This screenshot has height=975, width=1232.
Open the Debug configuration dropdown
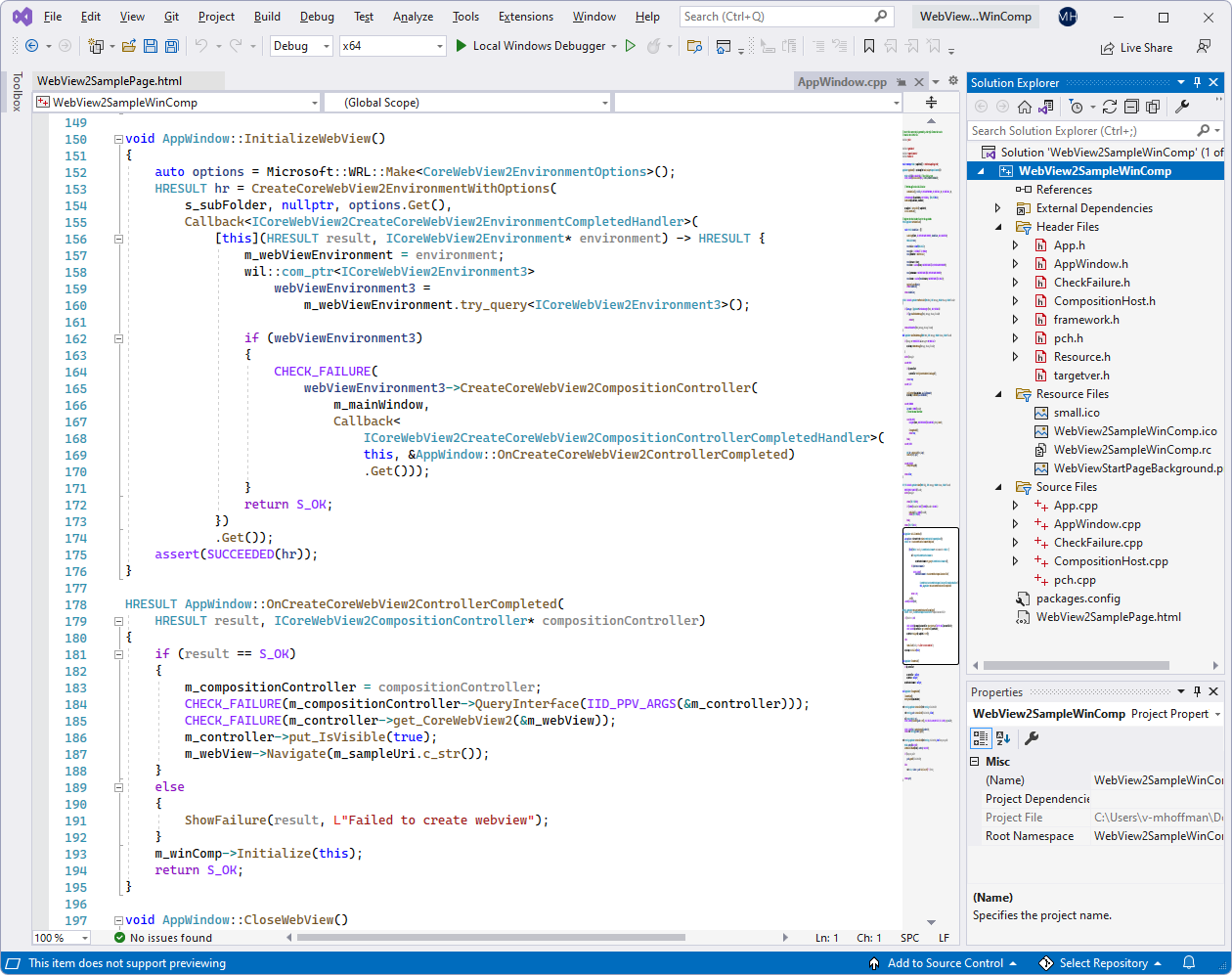[x=300, y=45]
